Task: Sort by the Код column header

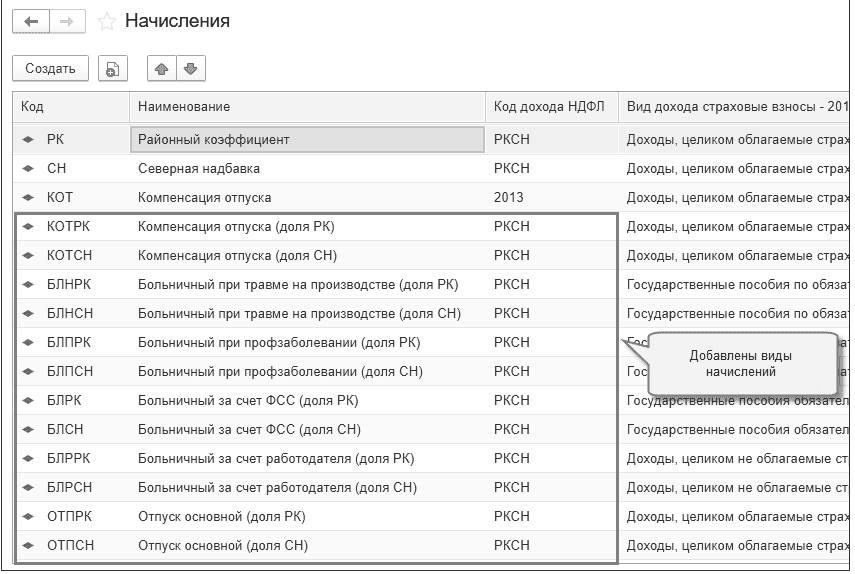Action: pyautogui.click(x=70, y=107)
